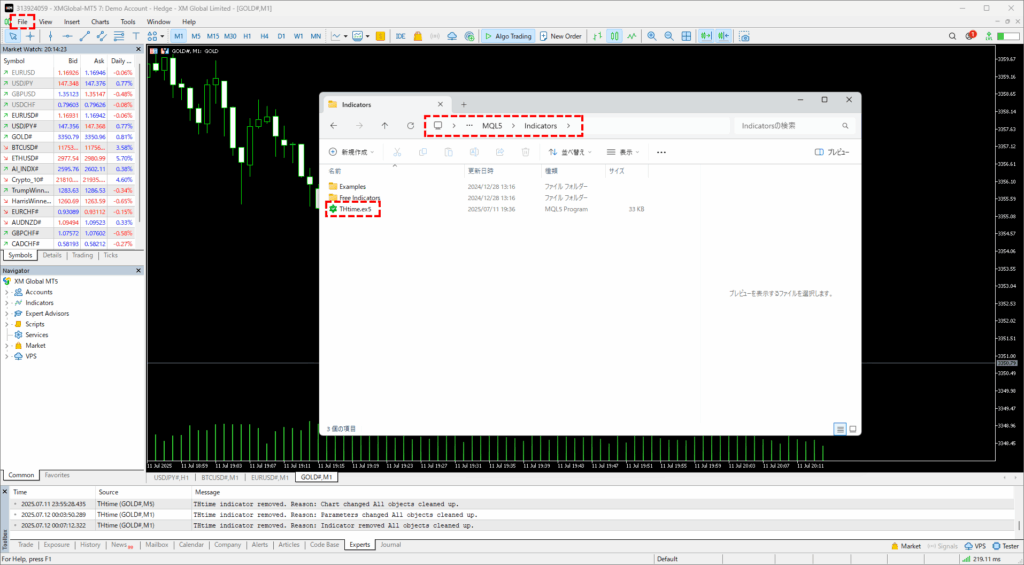The height and width of the screenshot is (565, 1024).
Task: Zoom in on the chart
Action: tap(652, 37)
